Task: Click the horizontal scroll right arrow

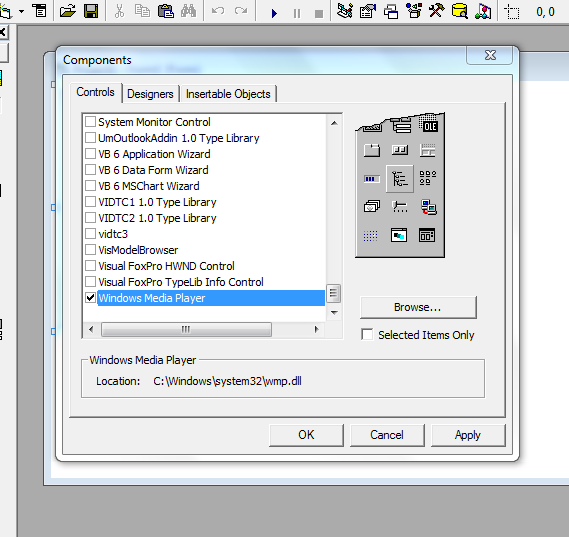Action: (x=316, y=329)
